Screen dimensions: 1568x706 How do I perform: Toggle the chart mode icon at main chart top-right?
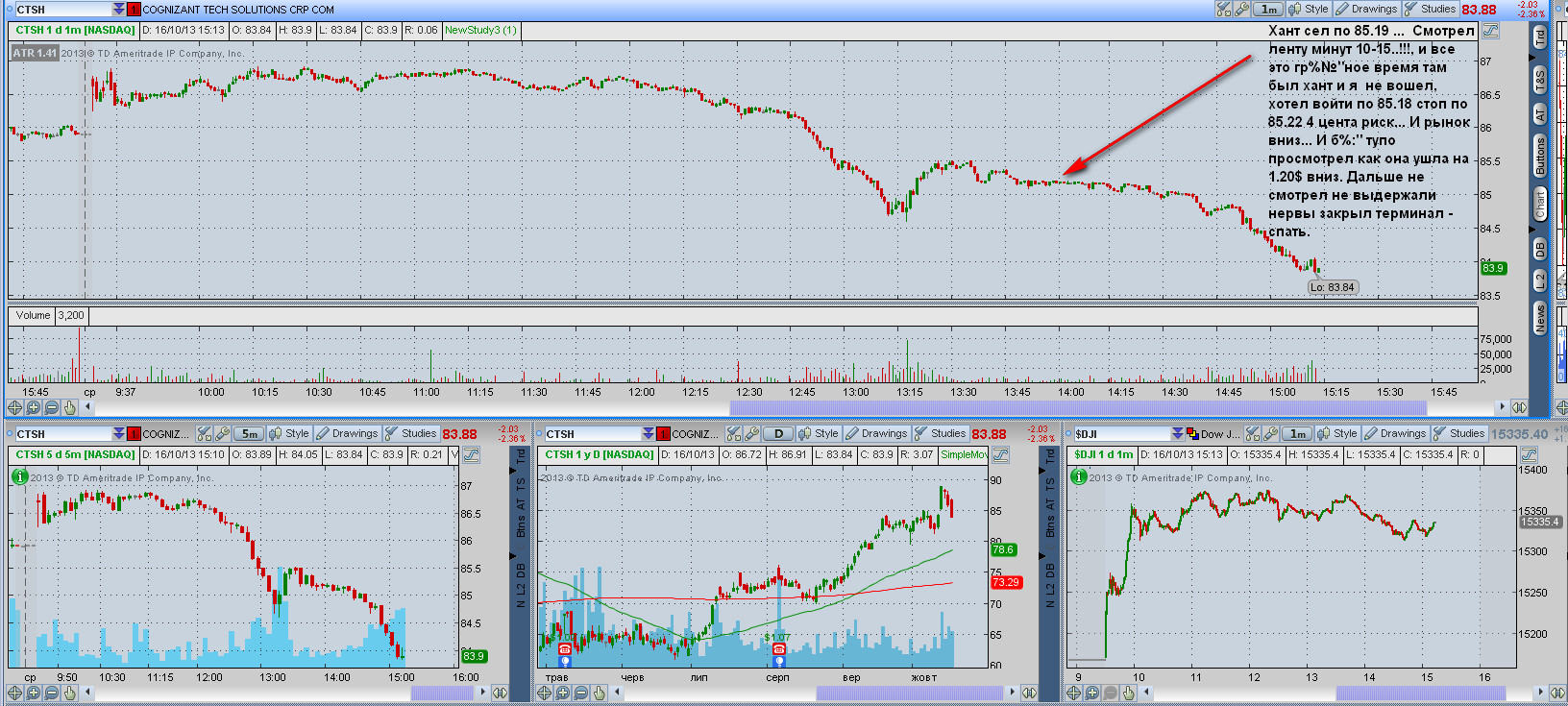coord(1490,30)
